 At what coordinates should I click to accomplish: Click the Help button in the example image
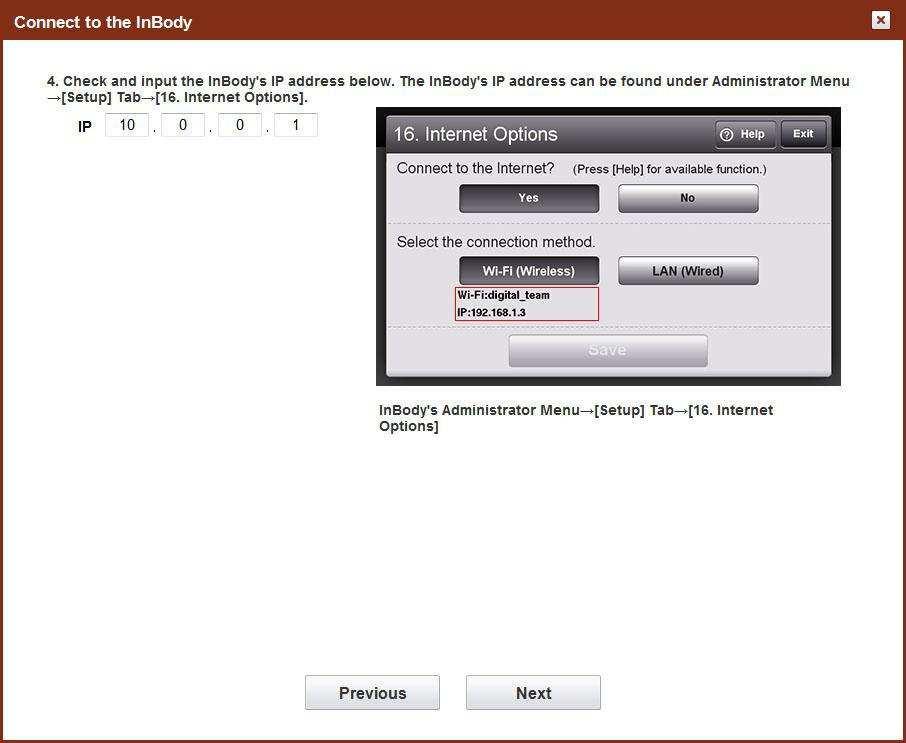pos(744,134)
